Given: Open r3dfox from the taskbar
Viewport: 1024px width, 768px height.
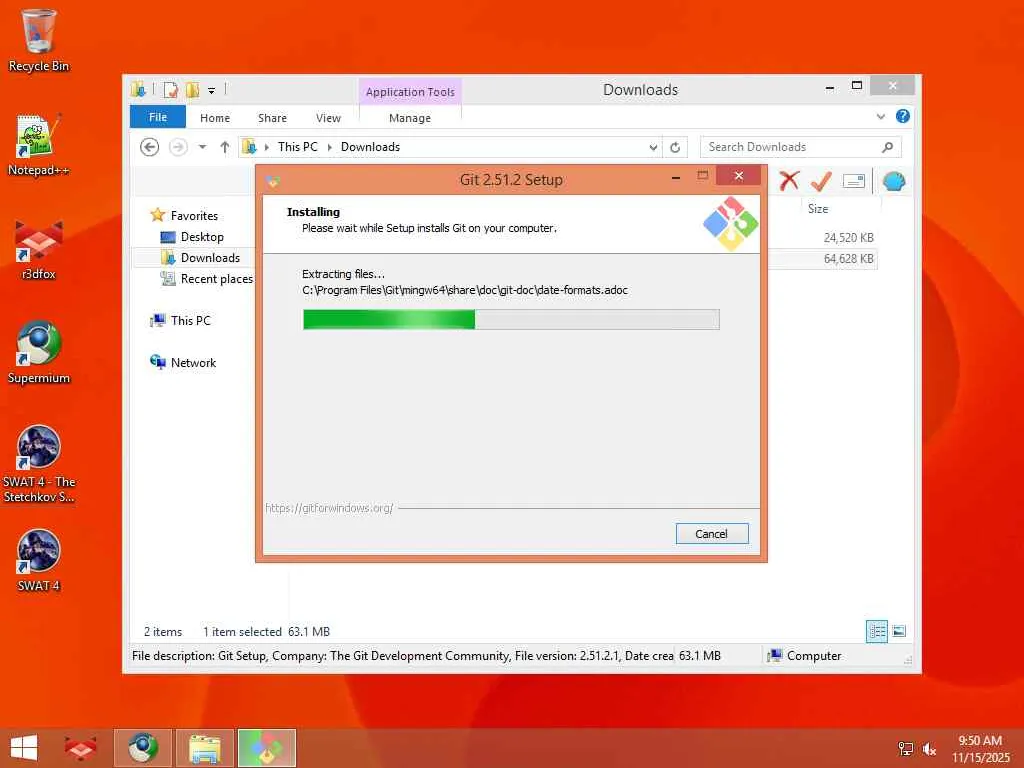Looking at the screenshot, I should coord(80,748).
